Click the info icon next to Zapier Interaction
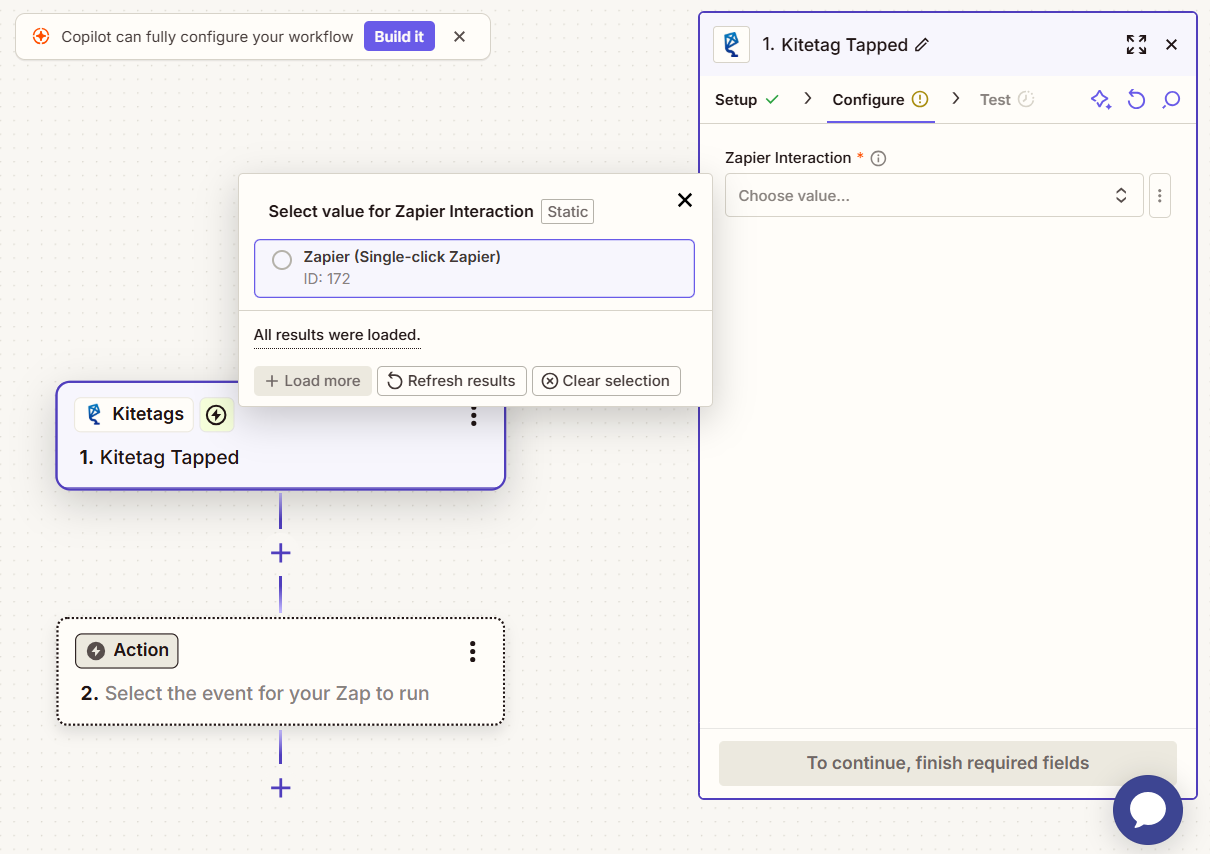This screenshot has width=1210, height=854. (x=878, y=158)
